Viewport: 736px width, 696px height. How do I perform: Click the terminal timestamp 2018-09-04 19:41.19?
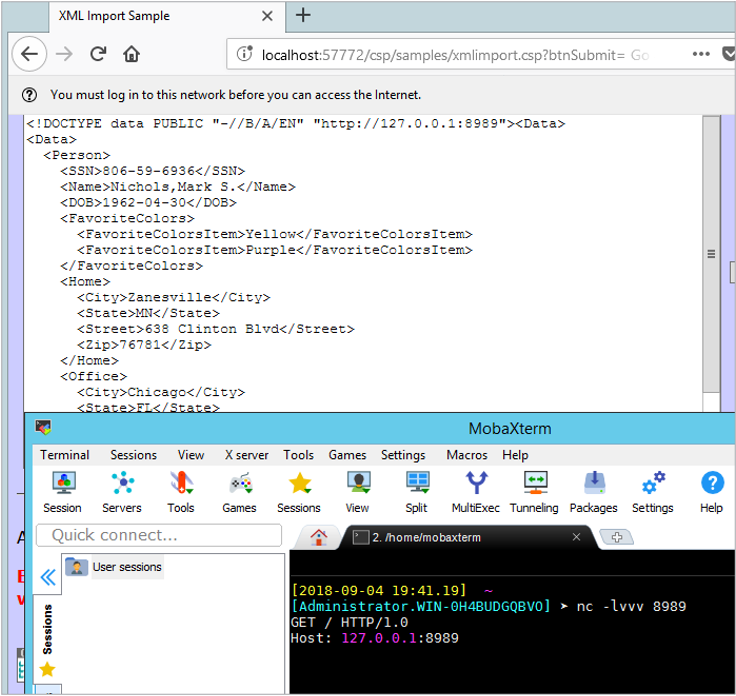point(379,590)
